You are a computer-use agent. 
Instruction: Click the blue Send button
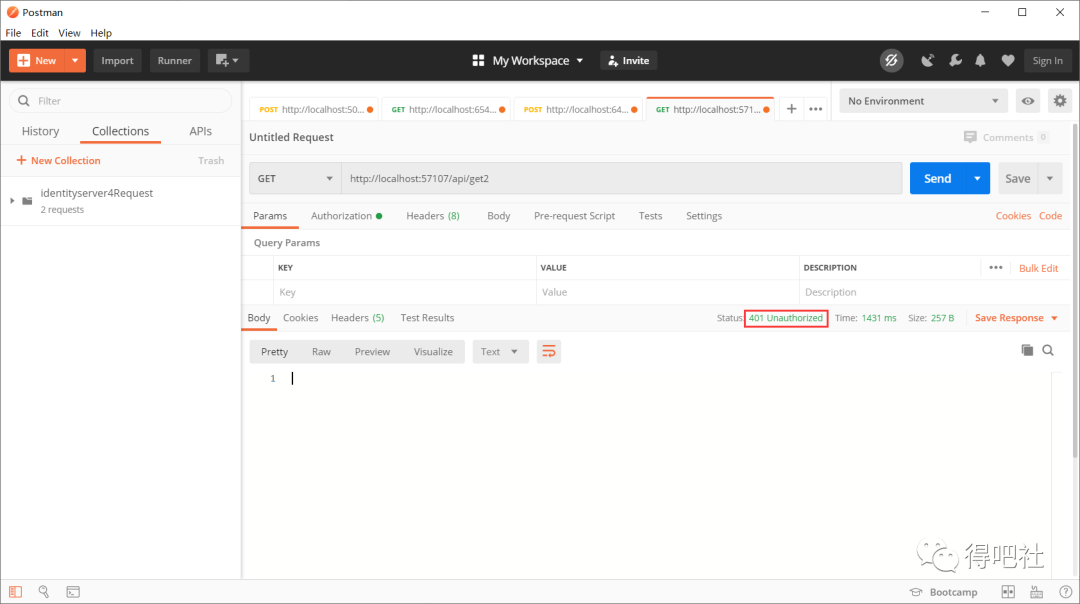click(937, 178)
